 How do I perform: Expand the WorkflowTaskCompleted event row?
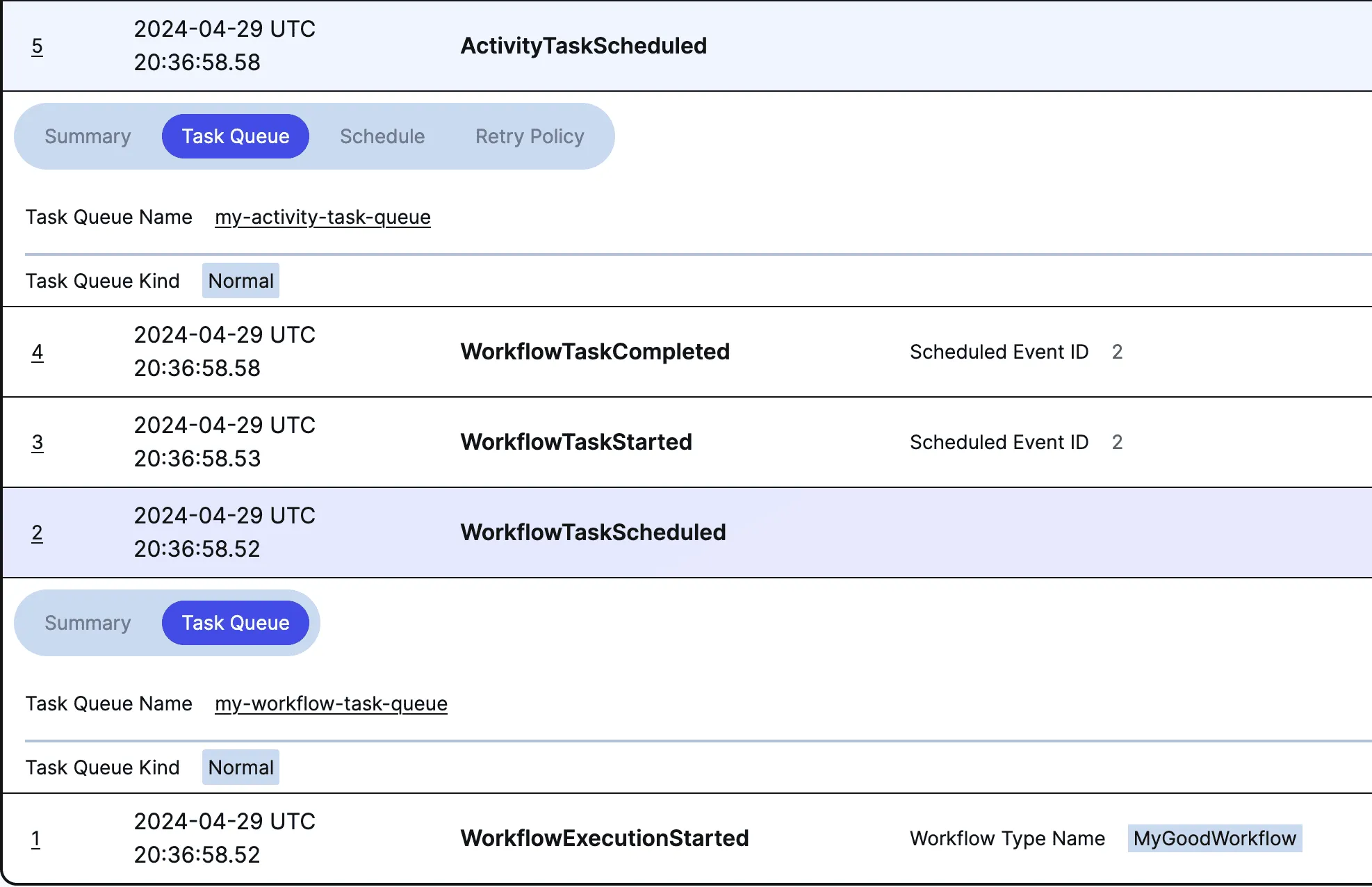pyautogui.click(x=595, y=352)
